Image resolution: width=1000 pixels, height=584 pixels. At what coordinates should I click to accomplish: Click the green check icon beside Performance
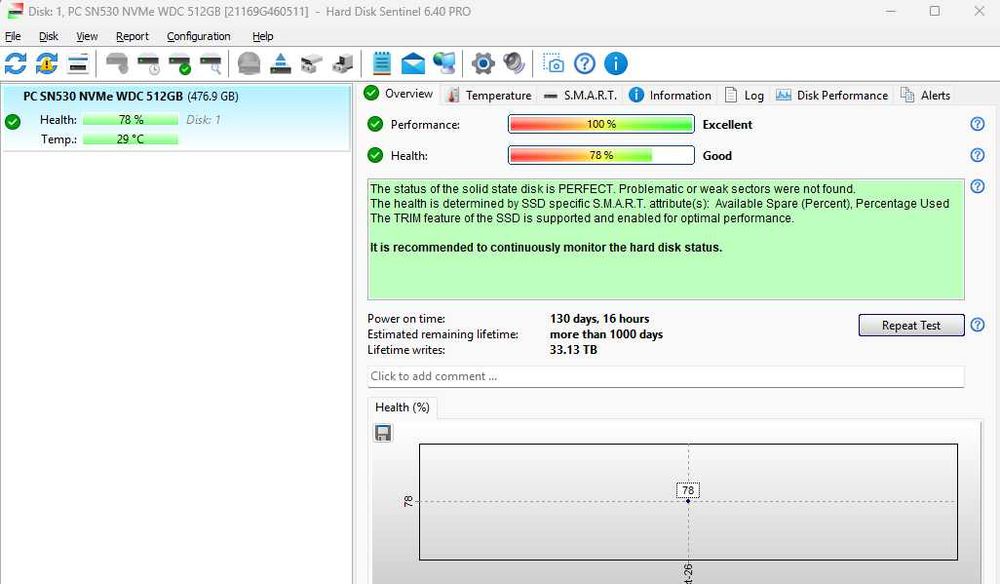click(375, 124)
